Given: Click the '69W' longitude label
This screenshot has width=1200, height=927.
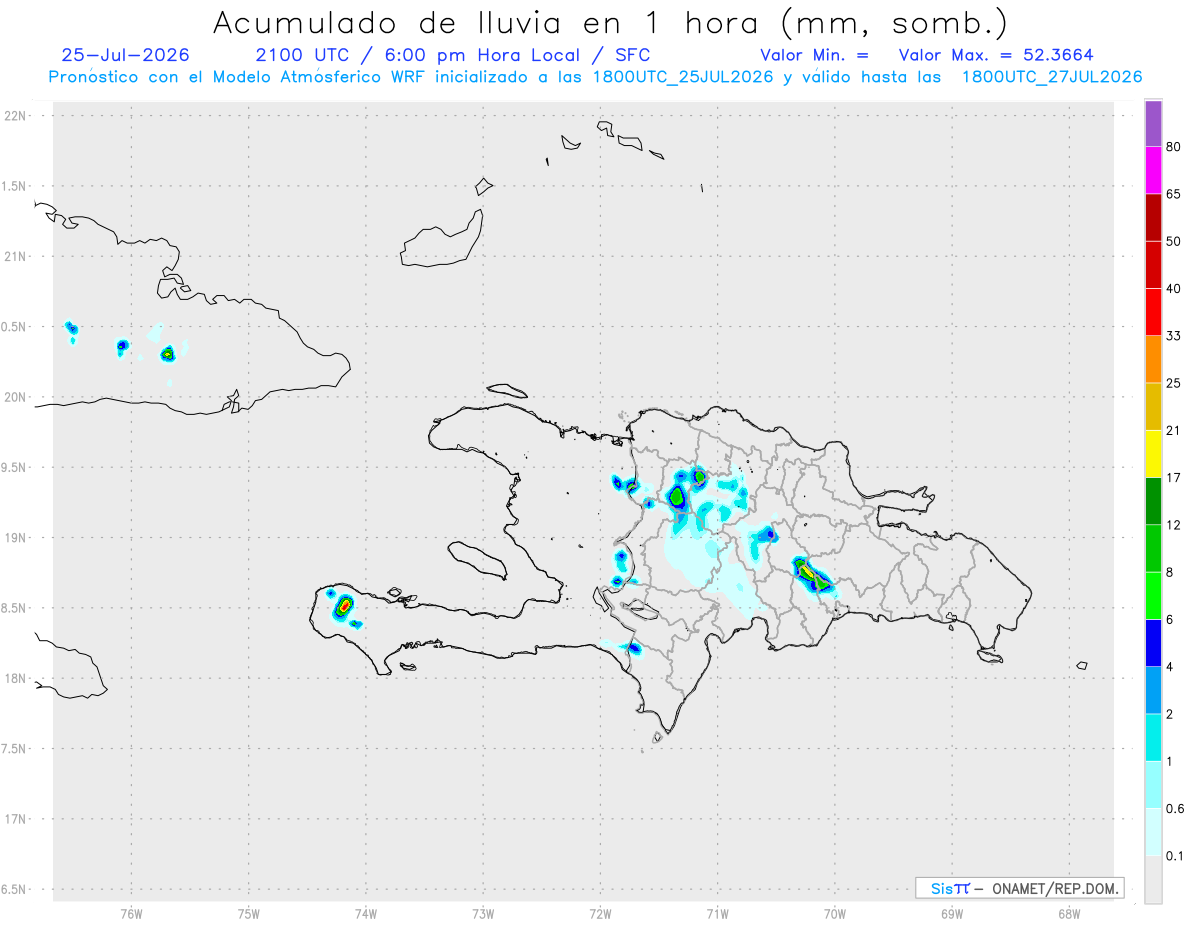Looking at the screenshot, I should (952, 912).
